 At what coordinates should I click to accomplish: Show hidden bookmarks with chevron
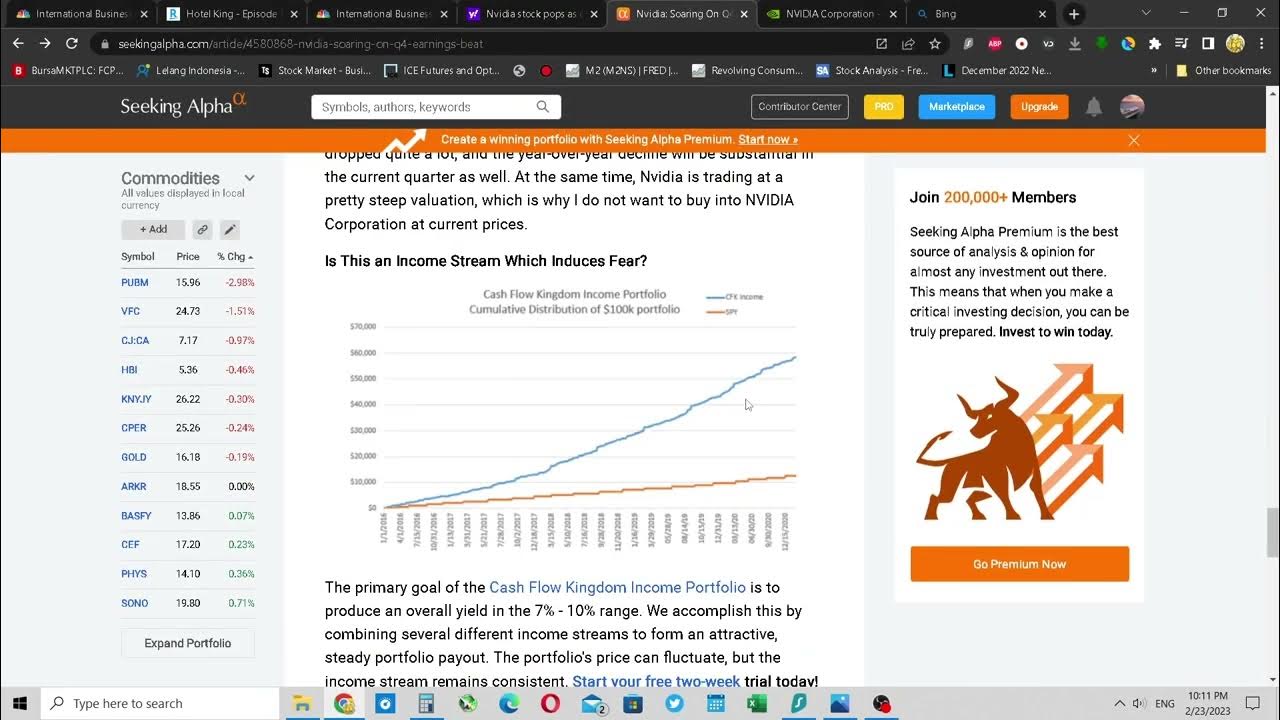(x=1154, y=71)
